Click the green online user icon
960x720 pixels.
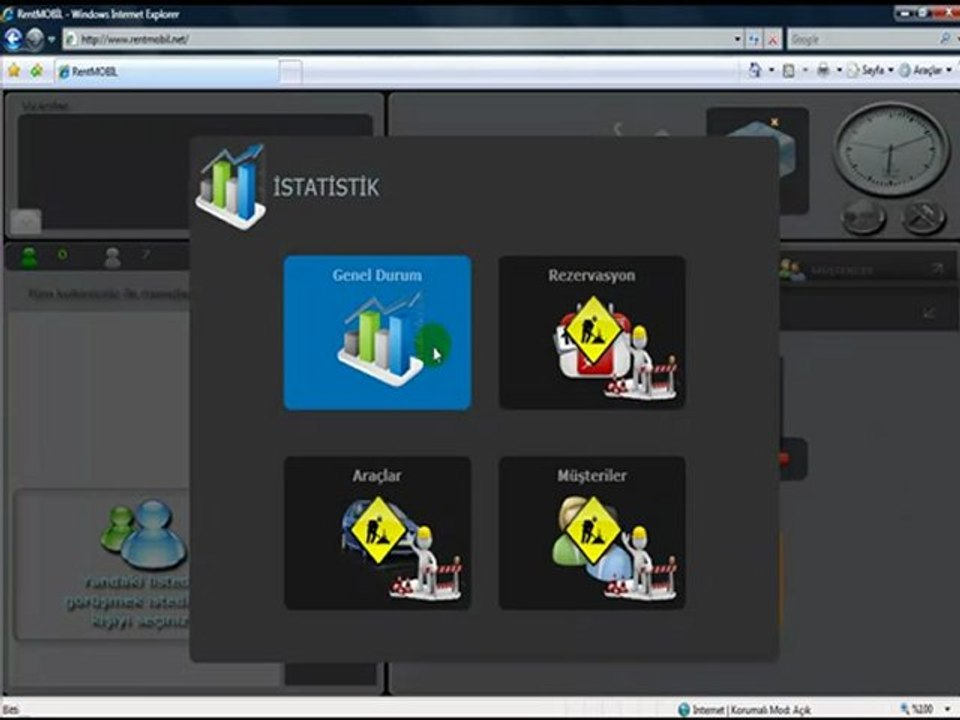pos(29,257)
